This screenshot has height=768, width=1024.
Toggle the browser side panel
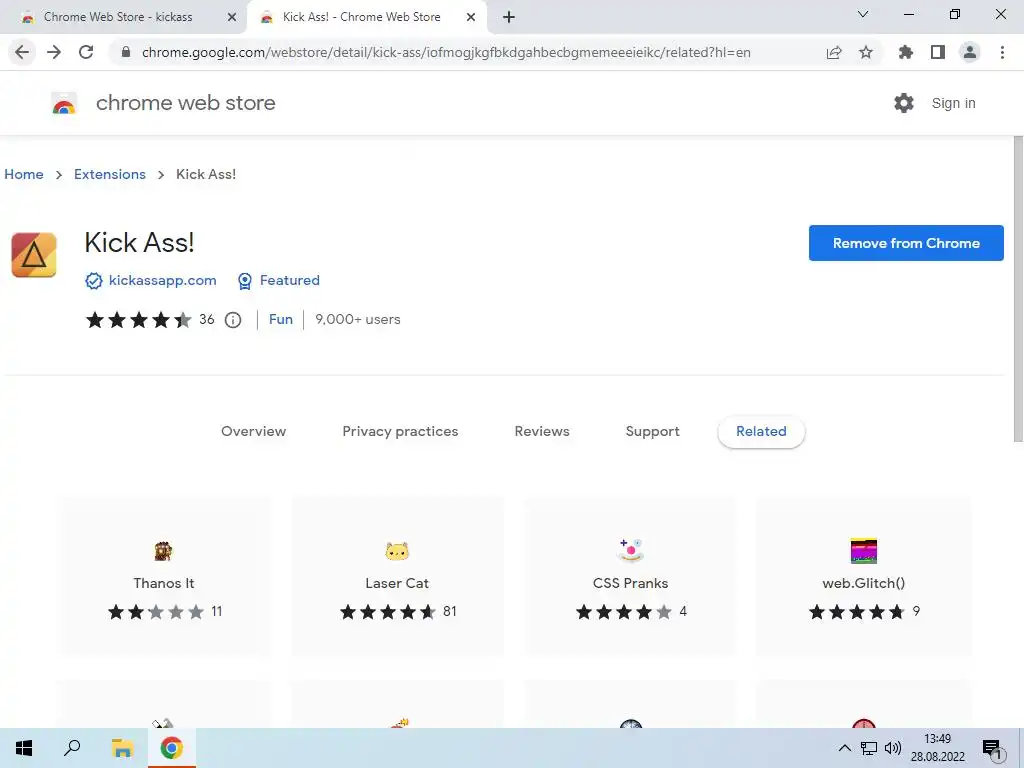click(x=938, y=52)
